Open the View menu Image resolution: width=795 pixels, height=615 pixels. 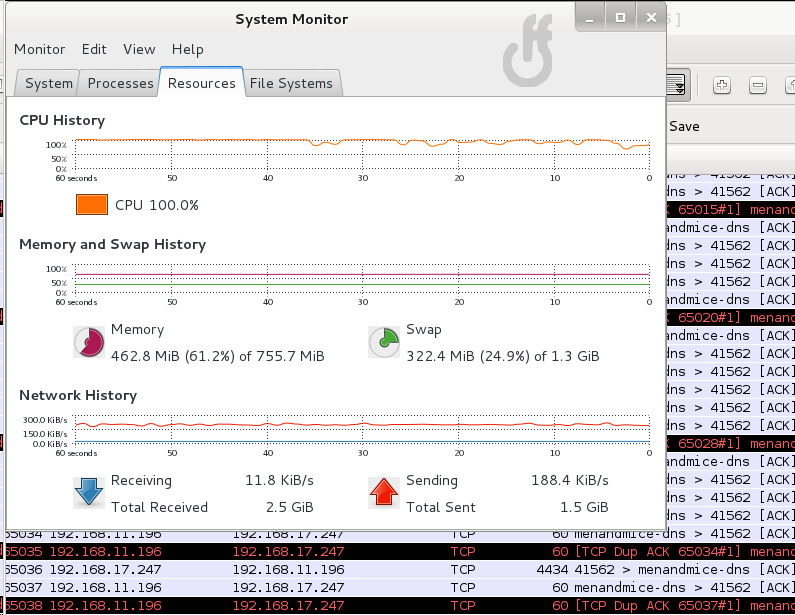(x=139, y=49)
